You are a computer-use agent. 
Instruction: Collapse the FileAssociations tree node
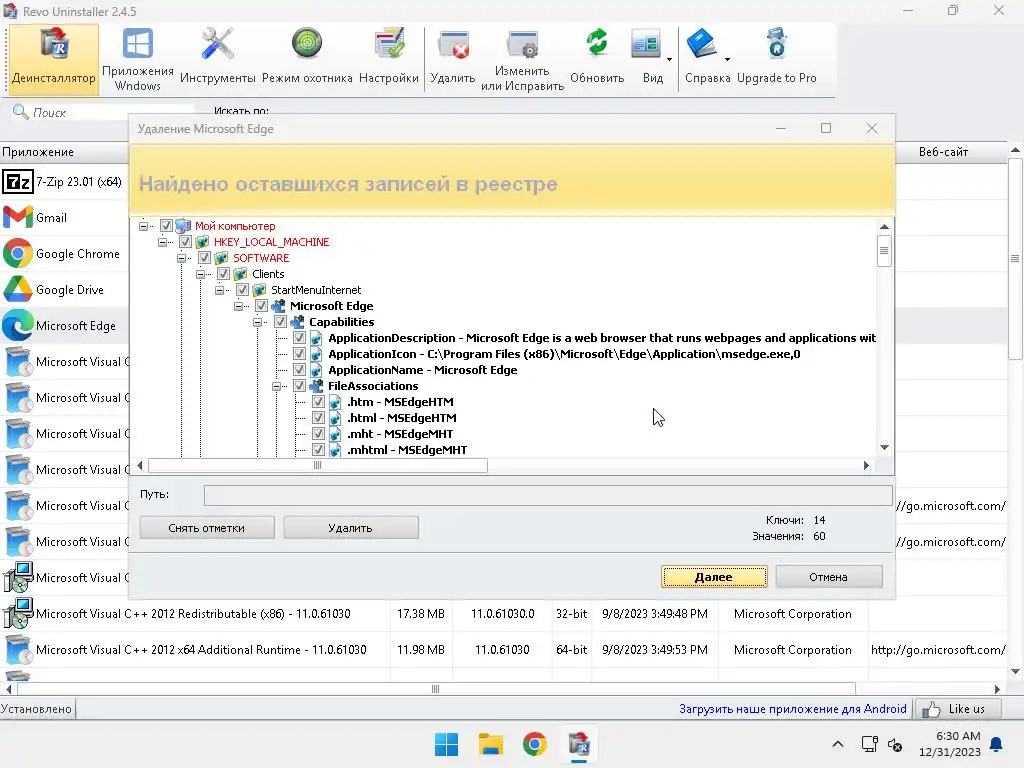pyautogui.click(x=276, y=386)
